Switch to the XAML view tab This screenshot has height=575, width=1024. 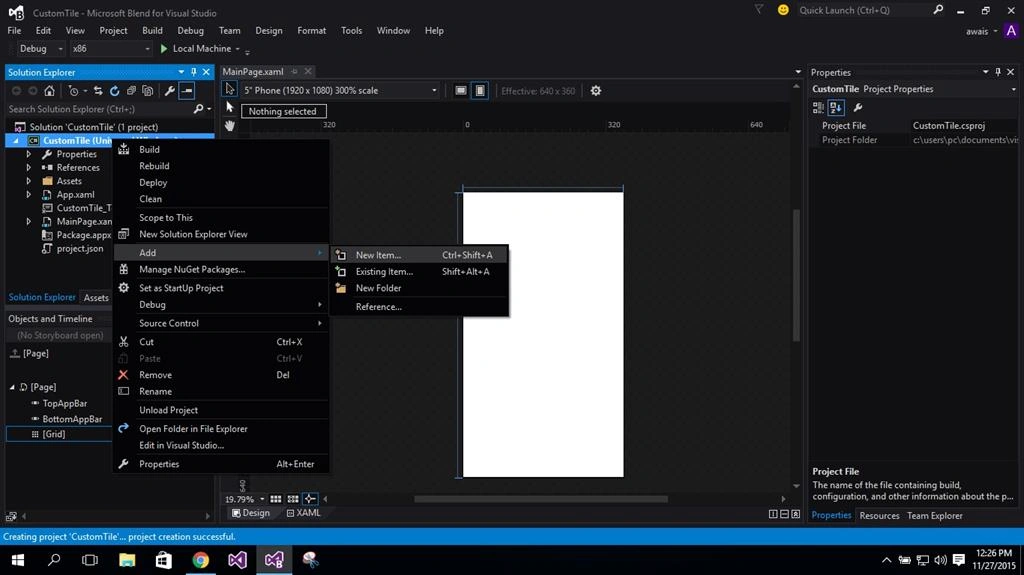point(304,513)
